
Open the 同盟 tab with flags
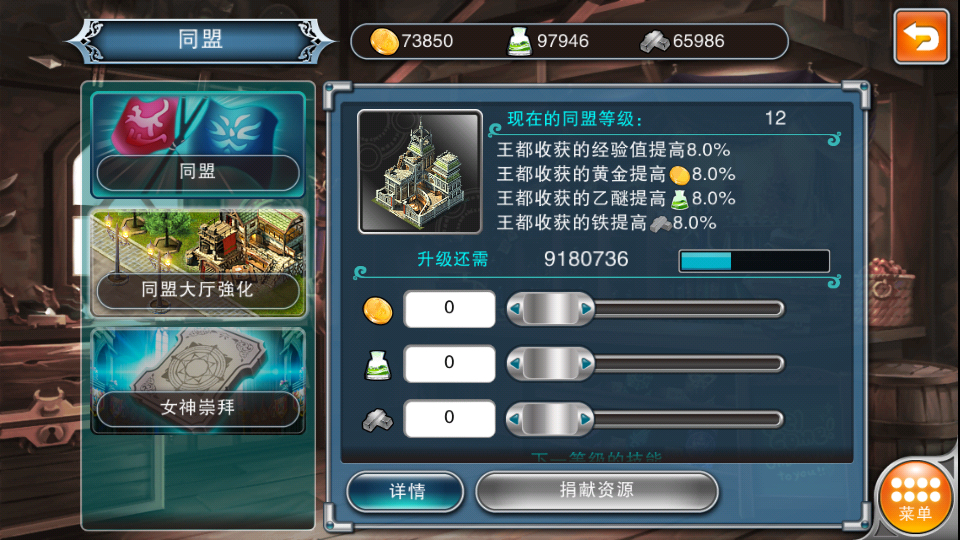pos(198,144)
